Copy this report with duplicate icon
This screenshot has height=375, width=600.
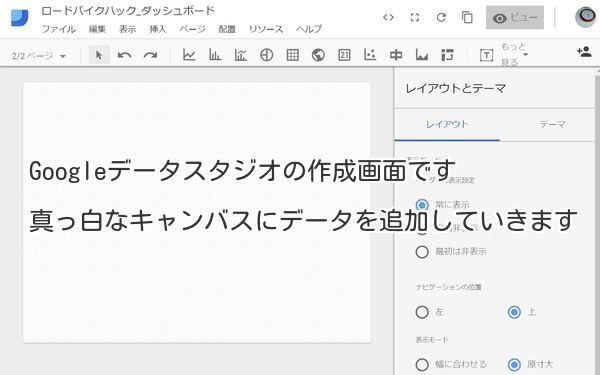click(x=467, y=17)
